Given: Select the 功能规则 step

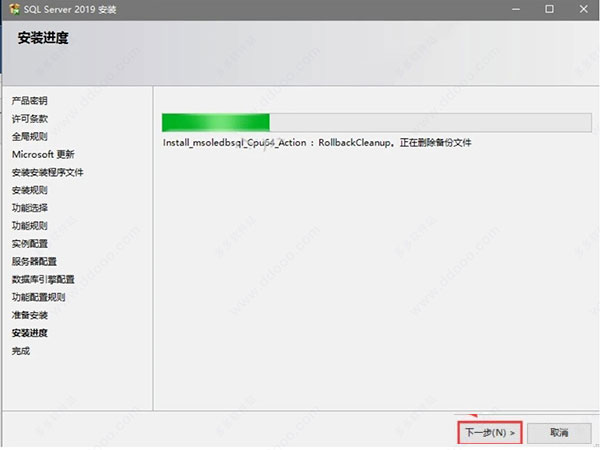Looking at the screenshot, I should pyautogui.click(x=29, y=226).
